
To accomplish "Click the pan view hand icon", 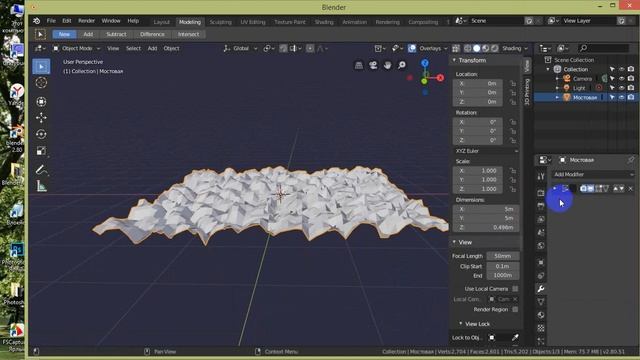I will 387,65.
